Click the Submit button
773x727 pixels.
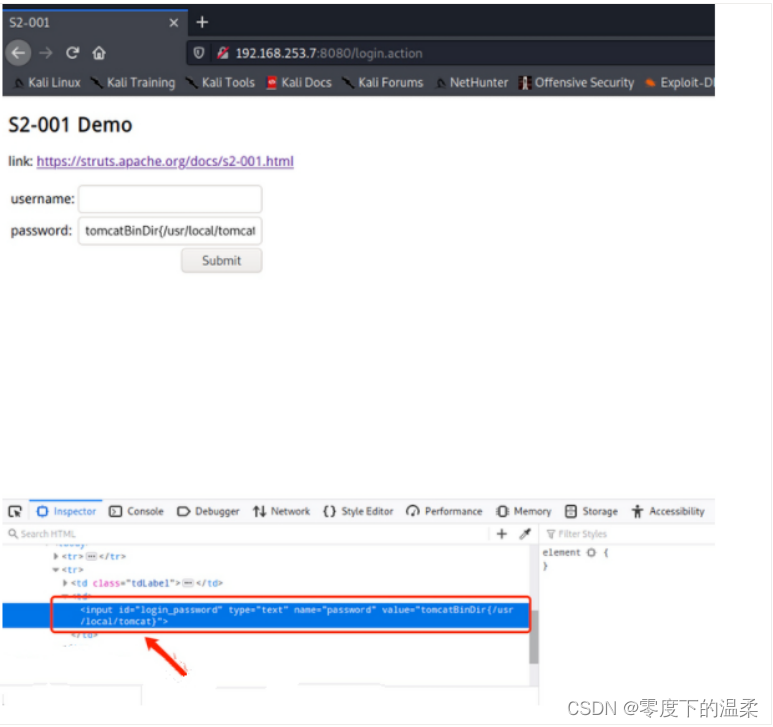click(x=221, y=260)
